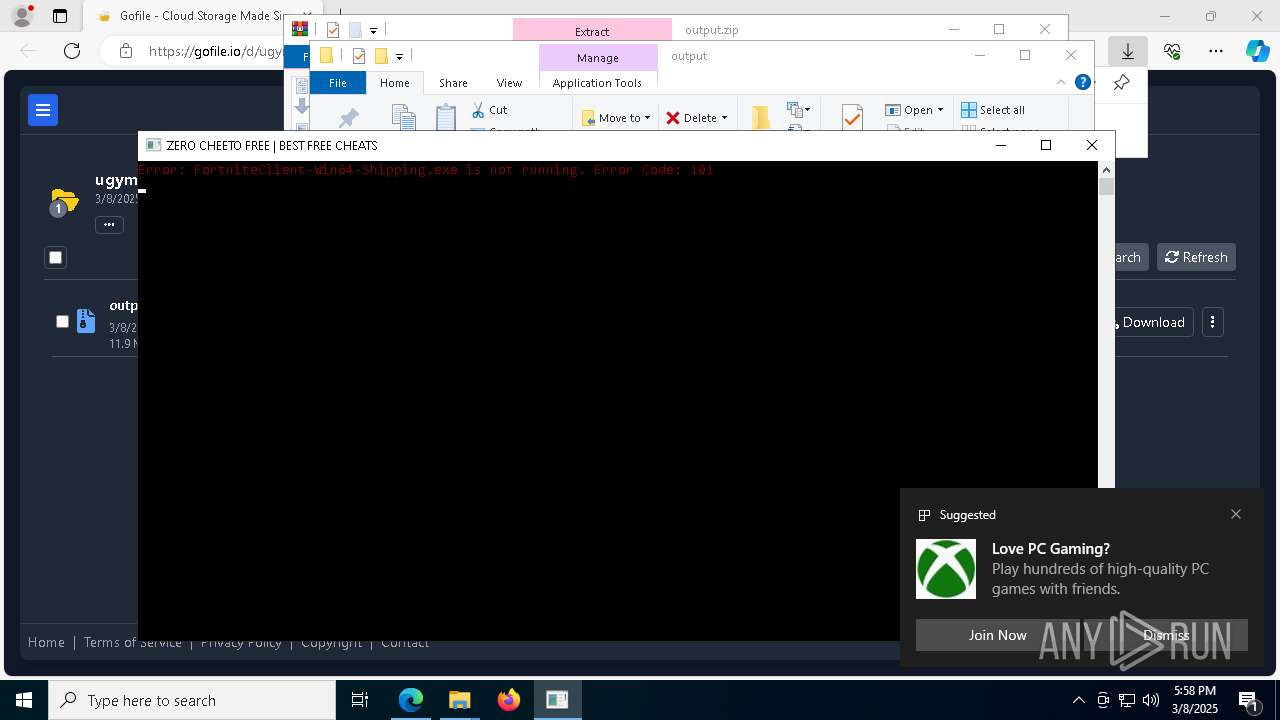Switch to the Home ribbon tab

point(395,83)
